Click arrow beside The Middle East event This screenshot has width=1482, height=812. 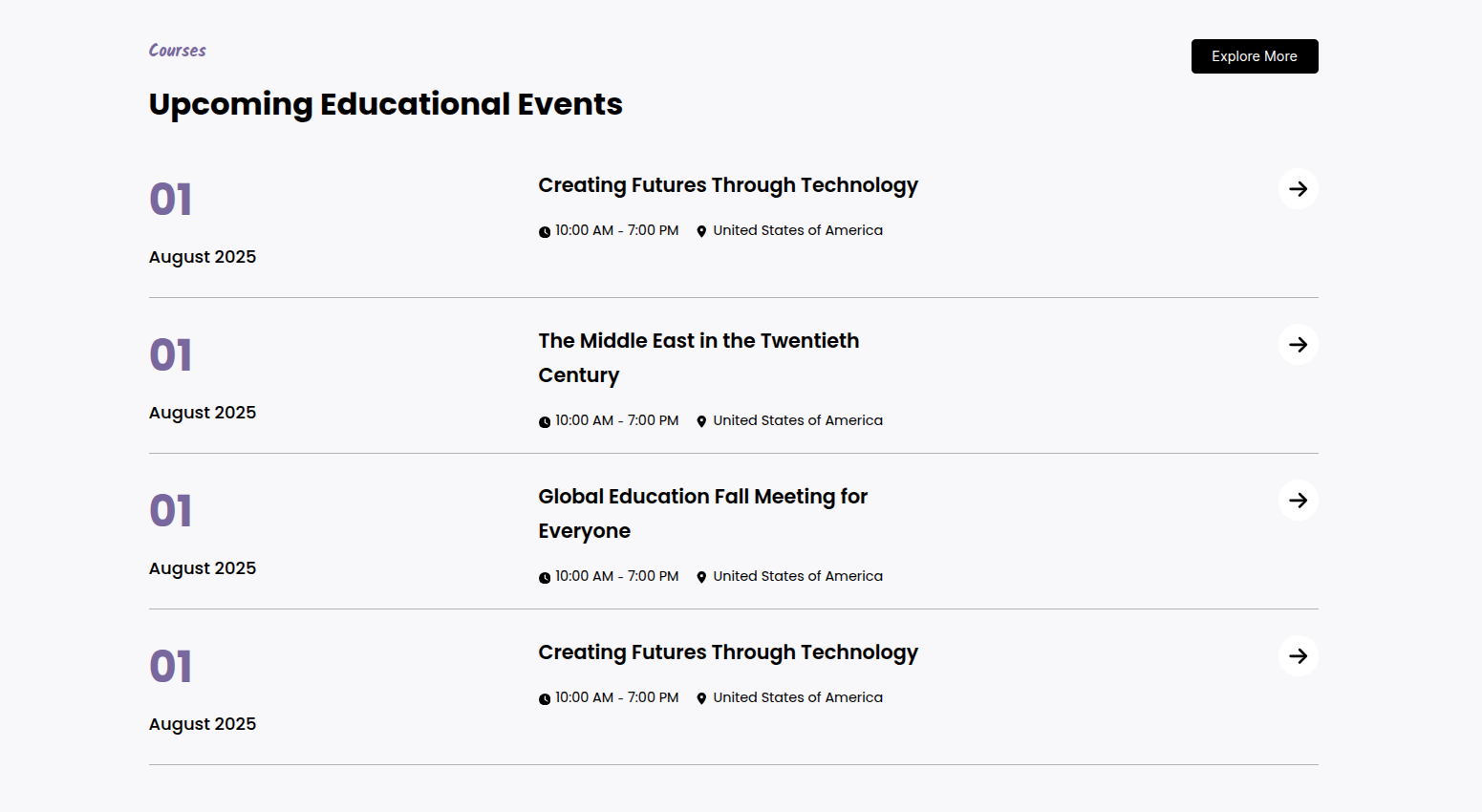point(1298,345)
